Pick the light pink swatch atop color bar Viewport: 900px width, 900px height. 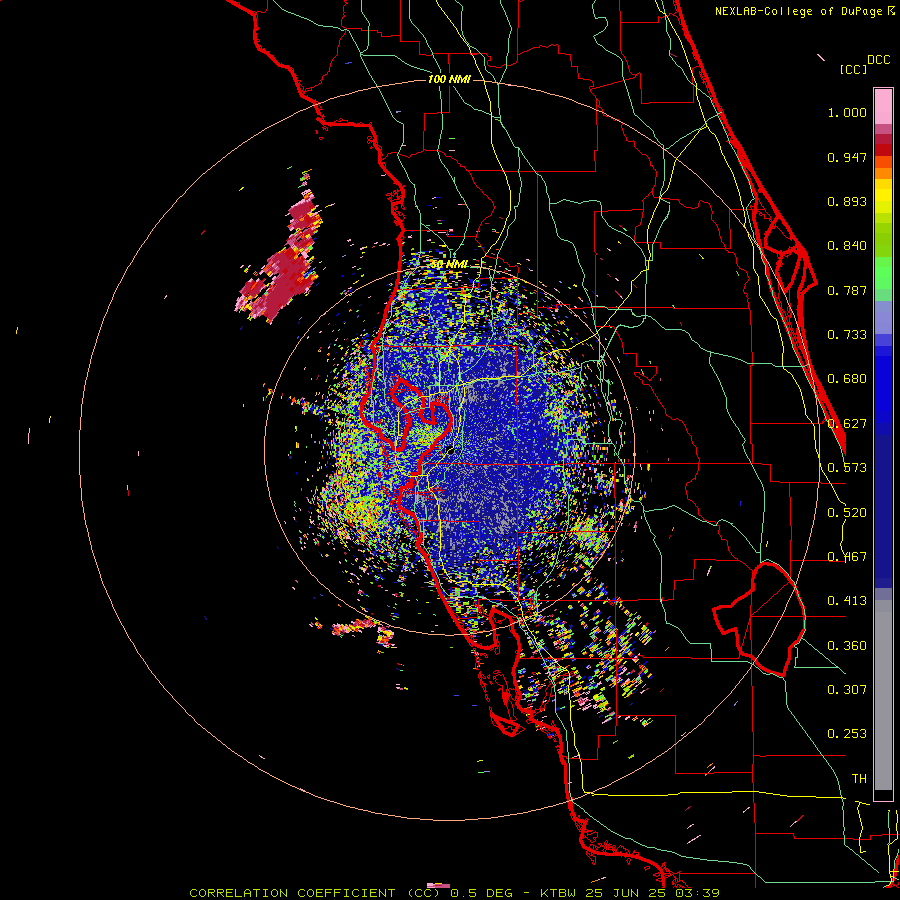click(x=883, y=106)
